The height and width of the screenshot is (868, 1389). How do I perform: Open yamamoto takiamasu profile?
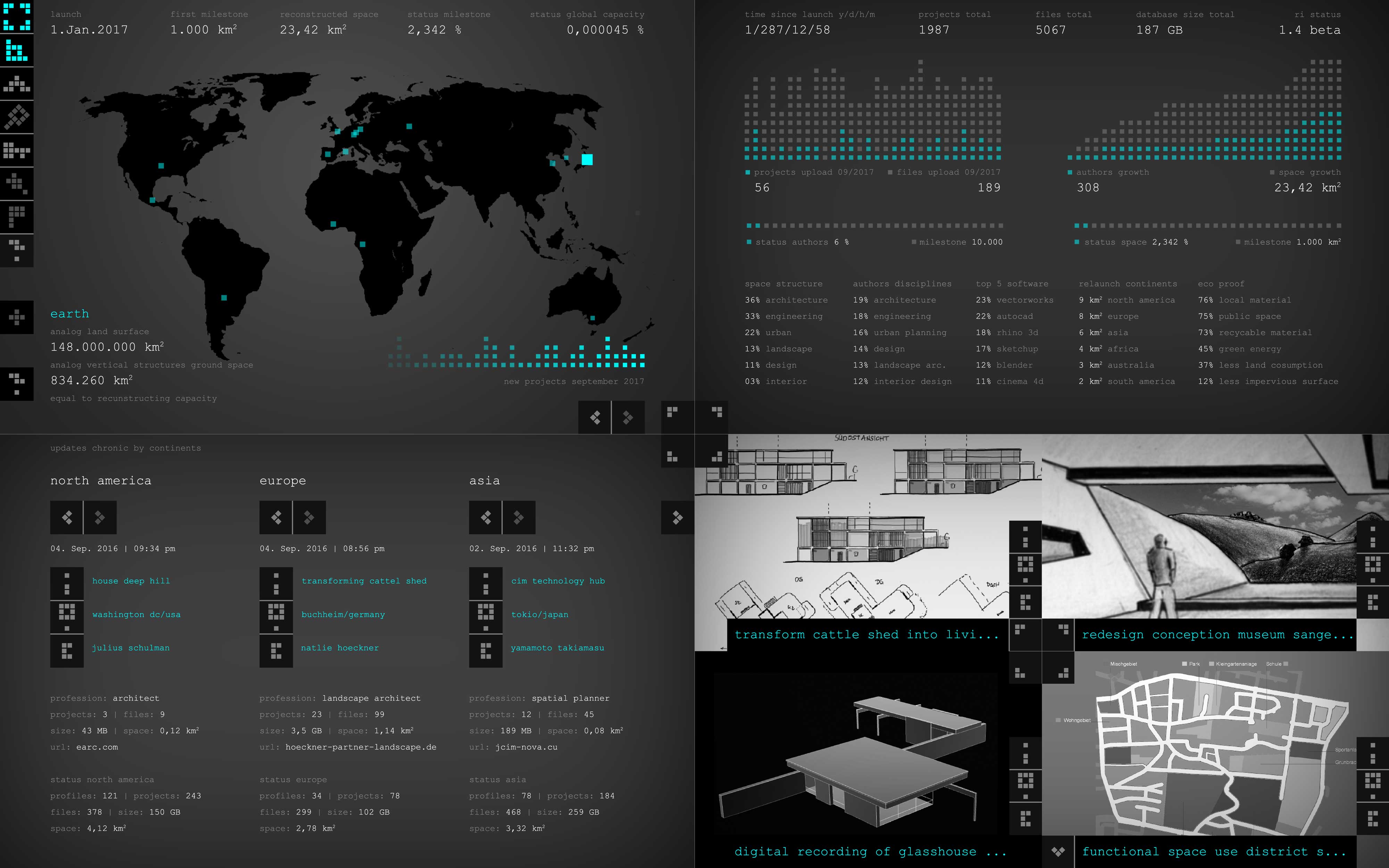point(557,648)
